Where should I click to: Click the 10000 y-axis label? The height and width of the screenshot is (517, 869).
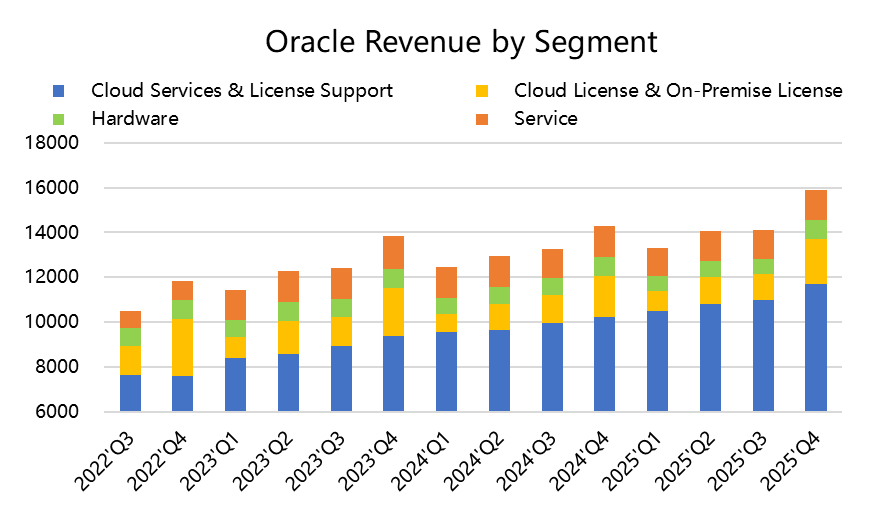click(52, 322)
